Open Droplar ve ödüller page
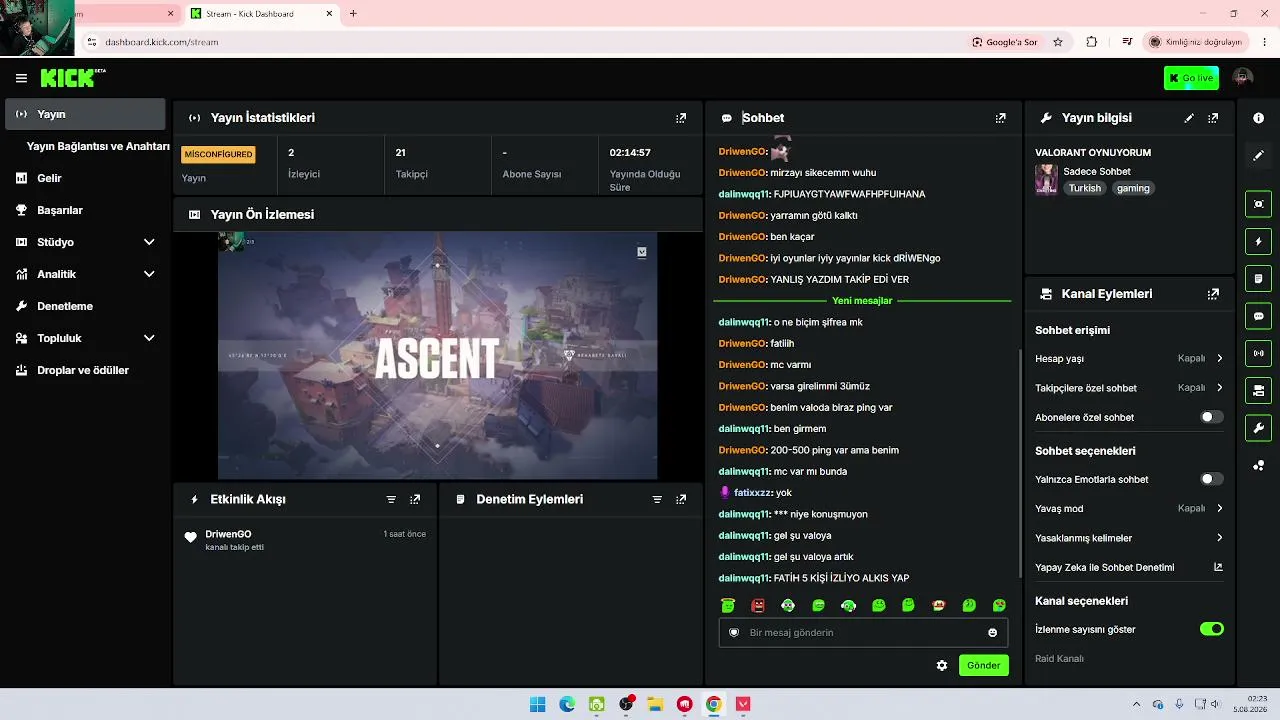Image resolution: width=1280 pixels, height=720 pixels. 85,370
